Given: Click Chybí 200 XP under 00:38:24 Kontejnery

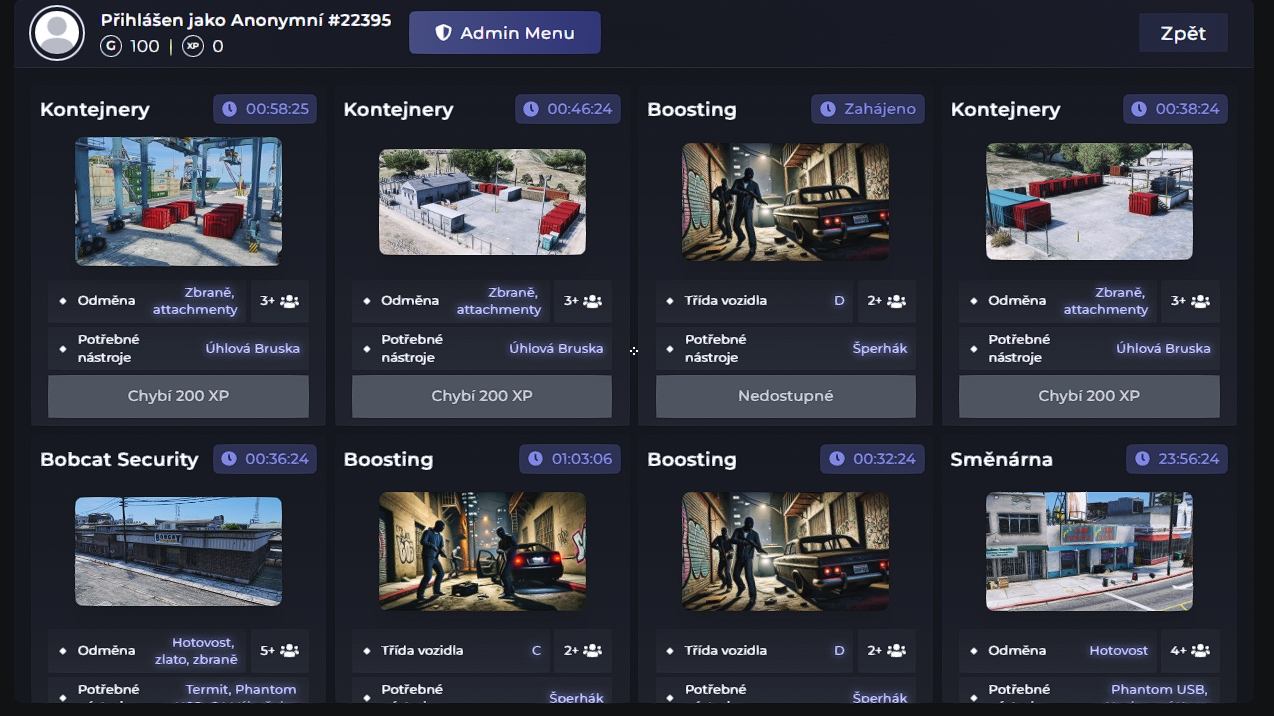Looking at the screenshot, I should point(1089,396).
